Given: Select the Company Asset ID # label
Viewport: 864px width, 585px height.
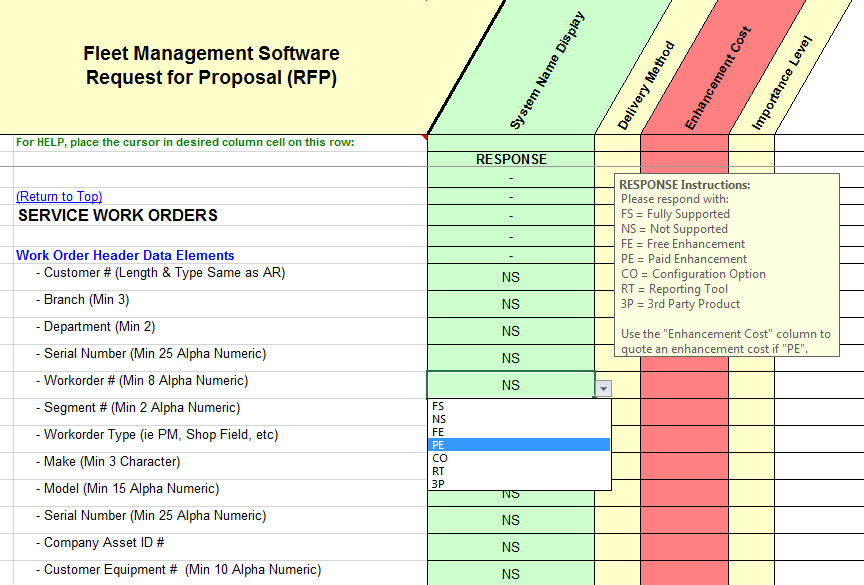Looking at the screenshot, I should 100,543.
